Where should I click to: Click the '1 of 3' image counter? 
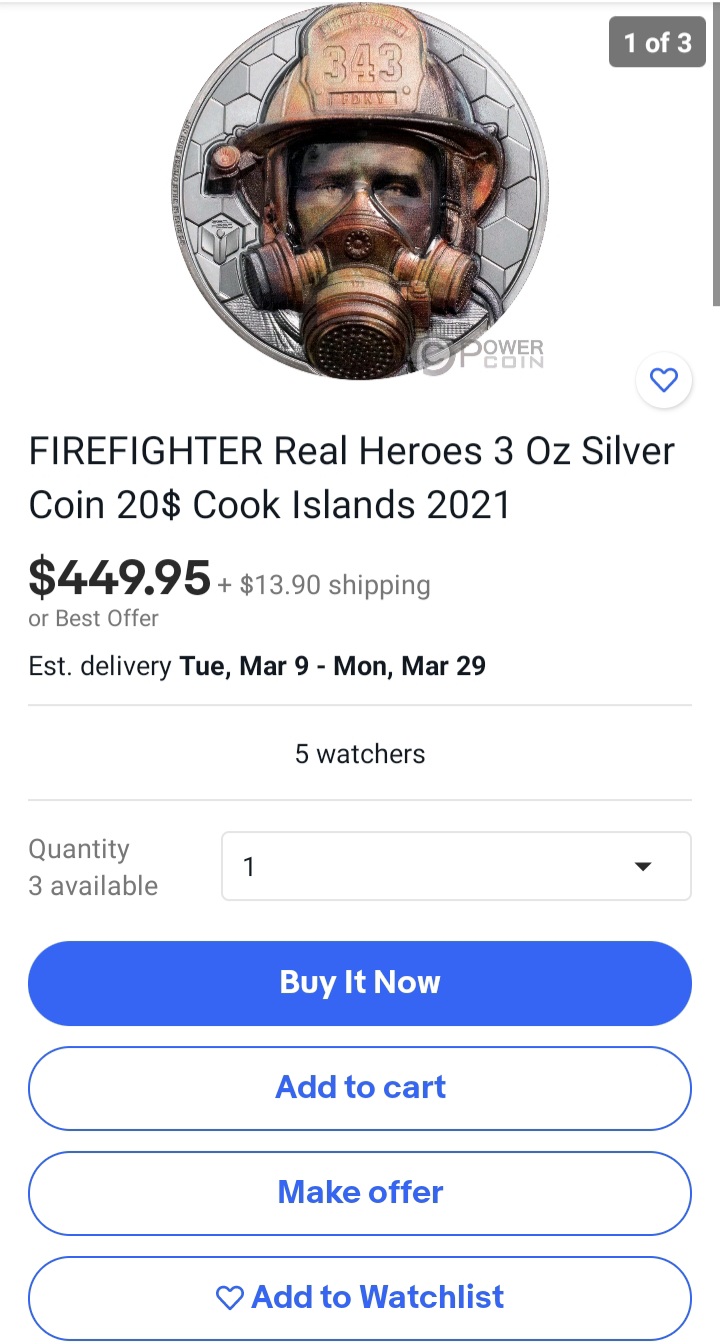(x=657, y=43)
